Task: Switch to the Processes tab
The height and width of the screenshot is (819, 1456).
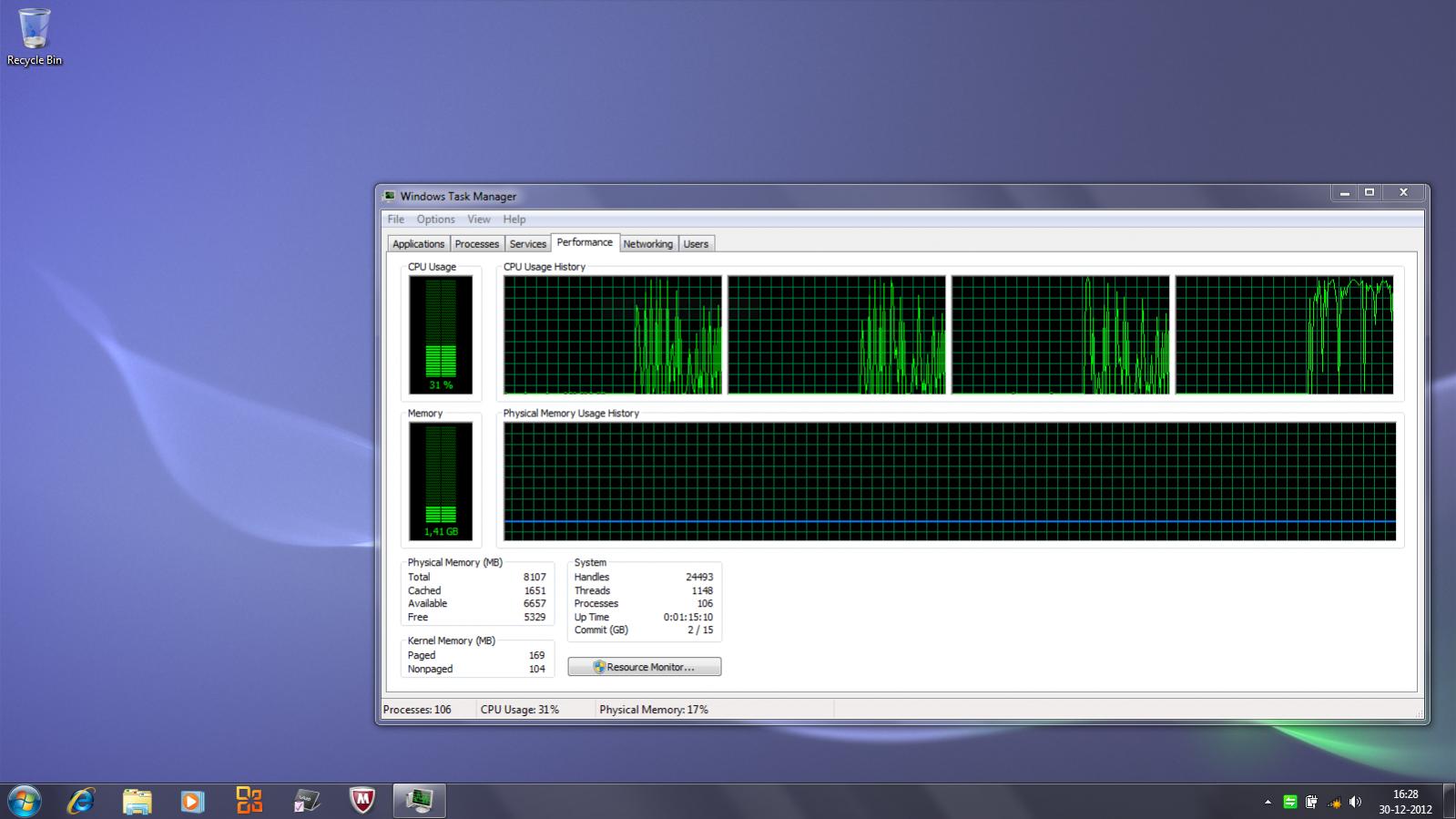Action: 477,244
